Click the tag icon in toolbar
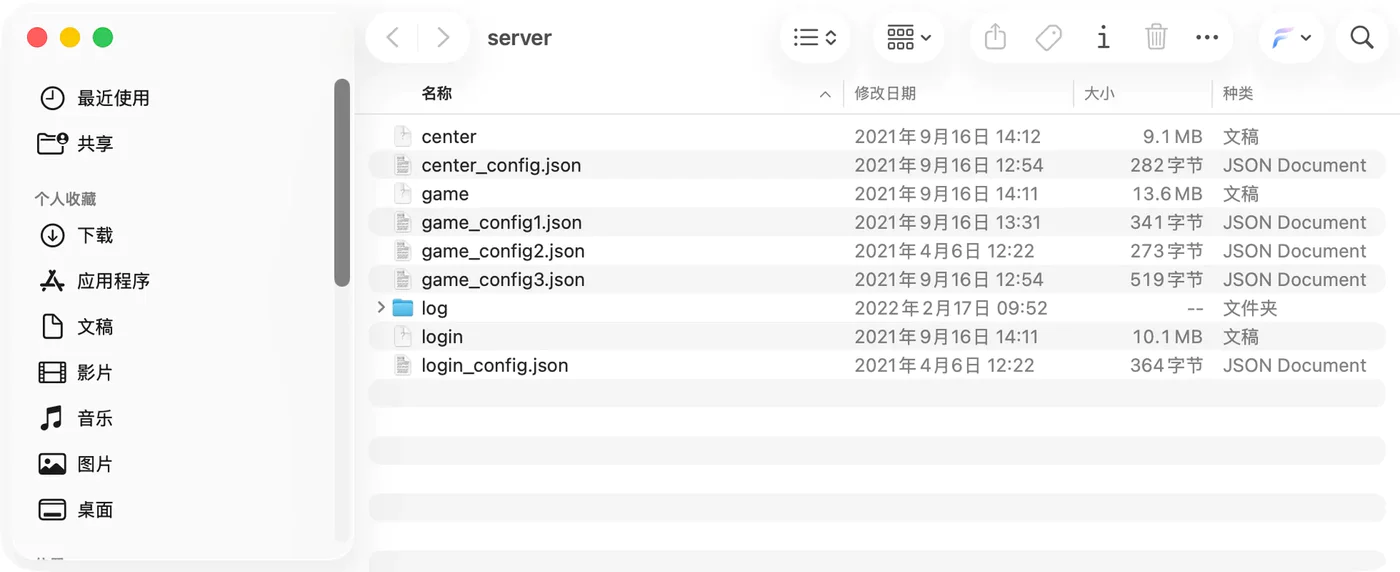1400x572 pixels. (1048, 38)
